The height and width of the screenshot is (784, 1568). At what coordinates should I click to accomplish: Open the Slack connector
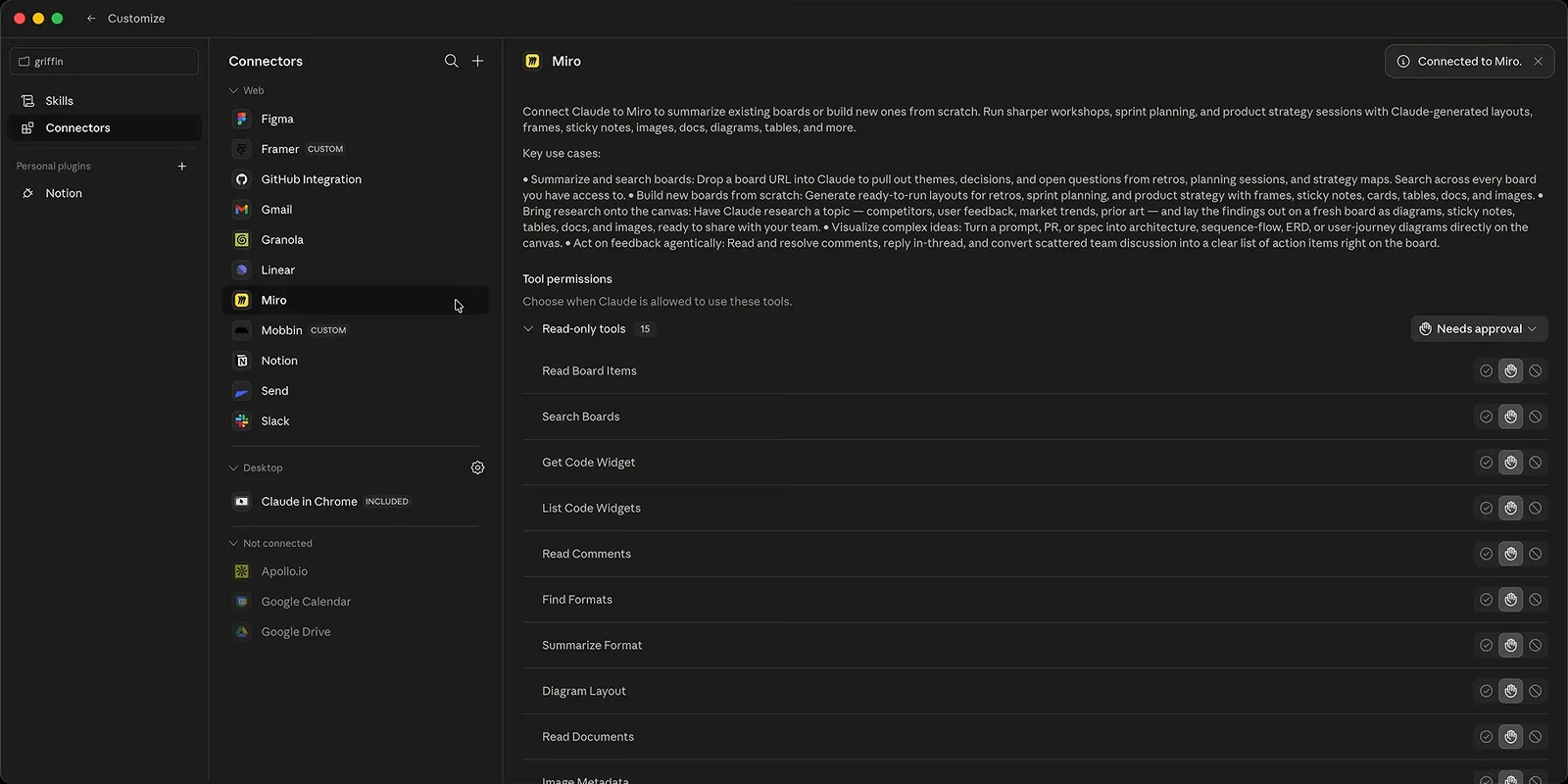[x=356, y=421]
